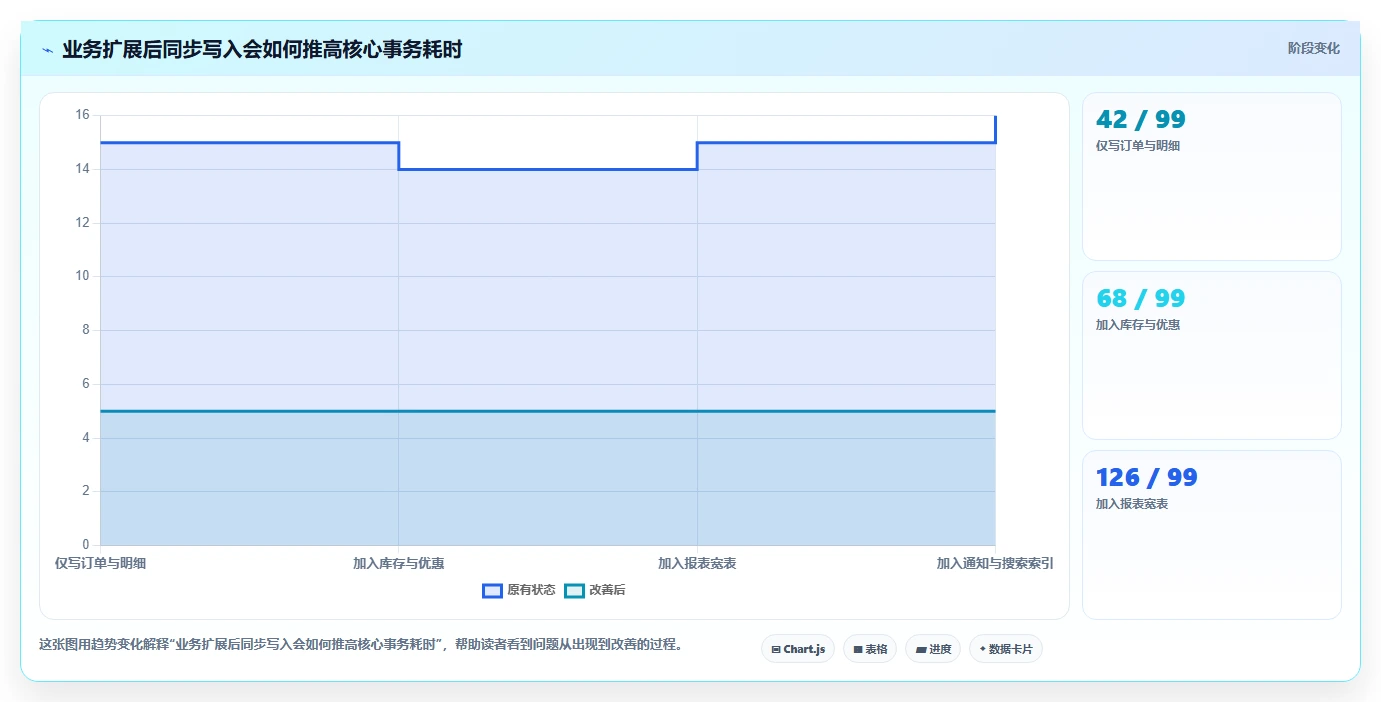Click the y-axis value 8
This screenshot has height=702, width=1381.
pyautogui.click(x=86, y=330)
